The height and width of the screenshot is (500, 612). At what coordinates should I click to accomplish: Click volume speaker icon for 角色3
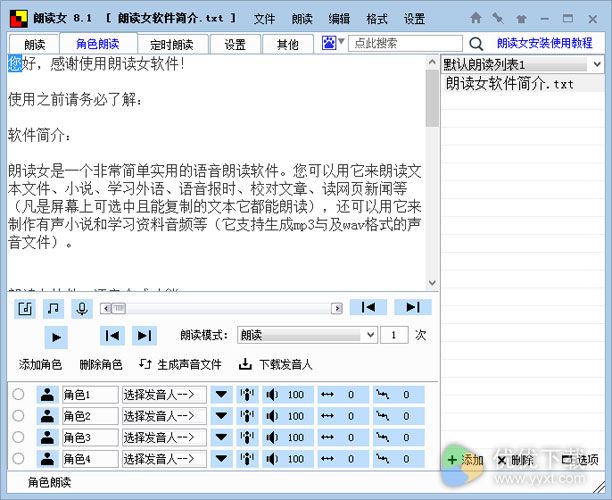point(272,438)
